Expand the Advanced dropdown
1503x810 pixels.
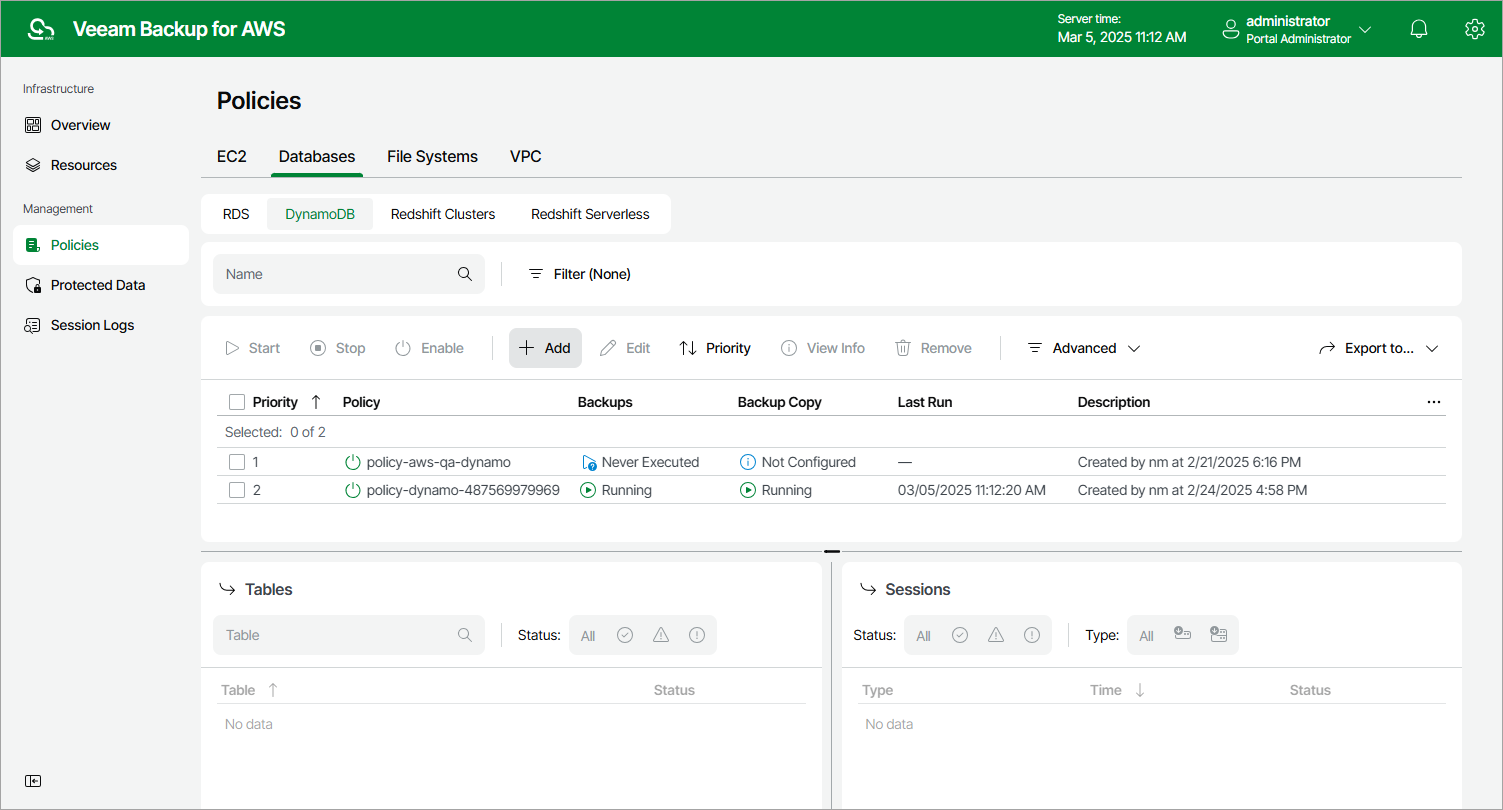coord(1084,348)
